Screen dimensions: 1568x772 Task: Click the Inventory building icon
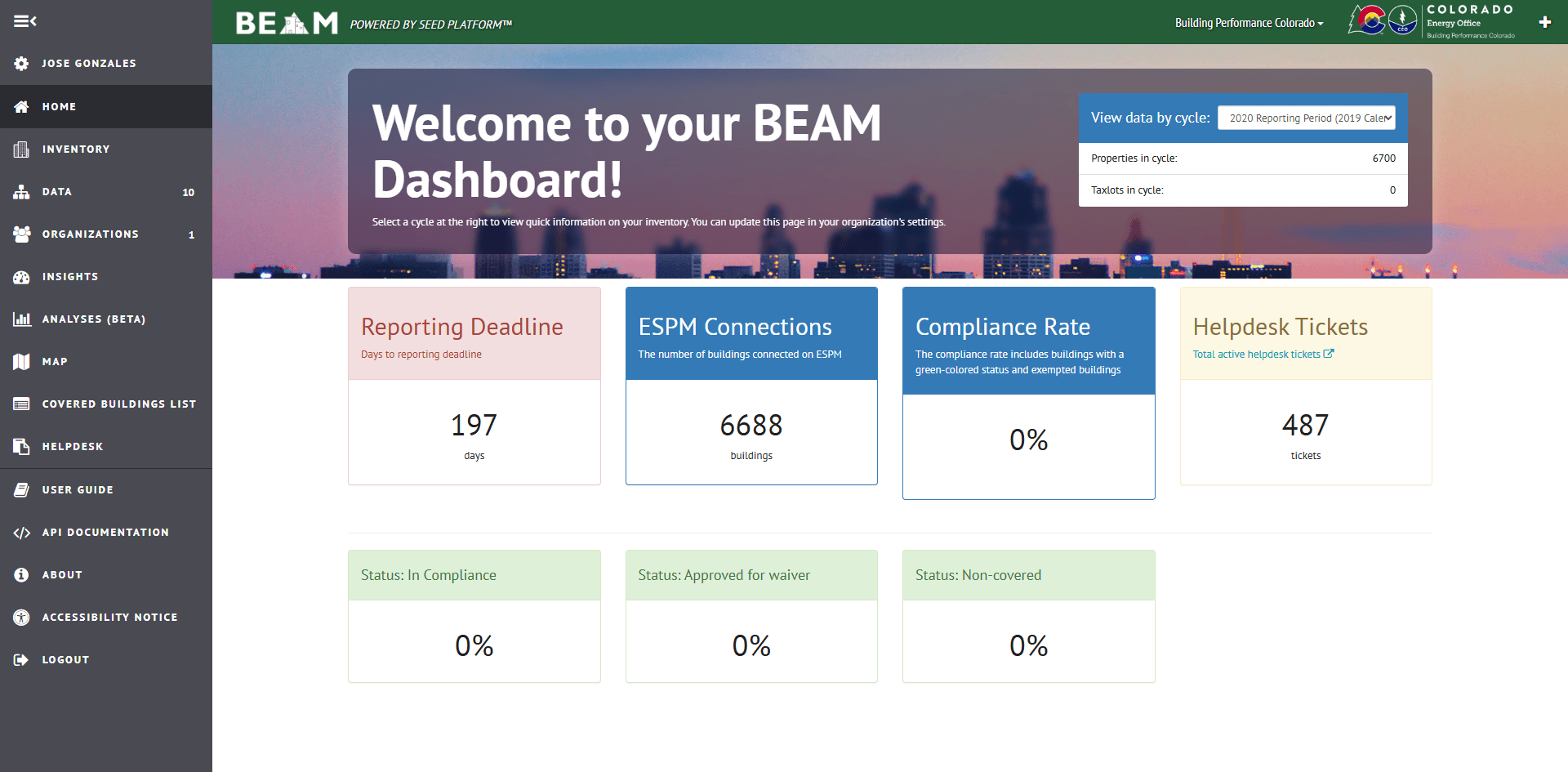(x=21, y=149)
